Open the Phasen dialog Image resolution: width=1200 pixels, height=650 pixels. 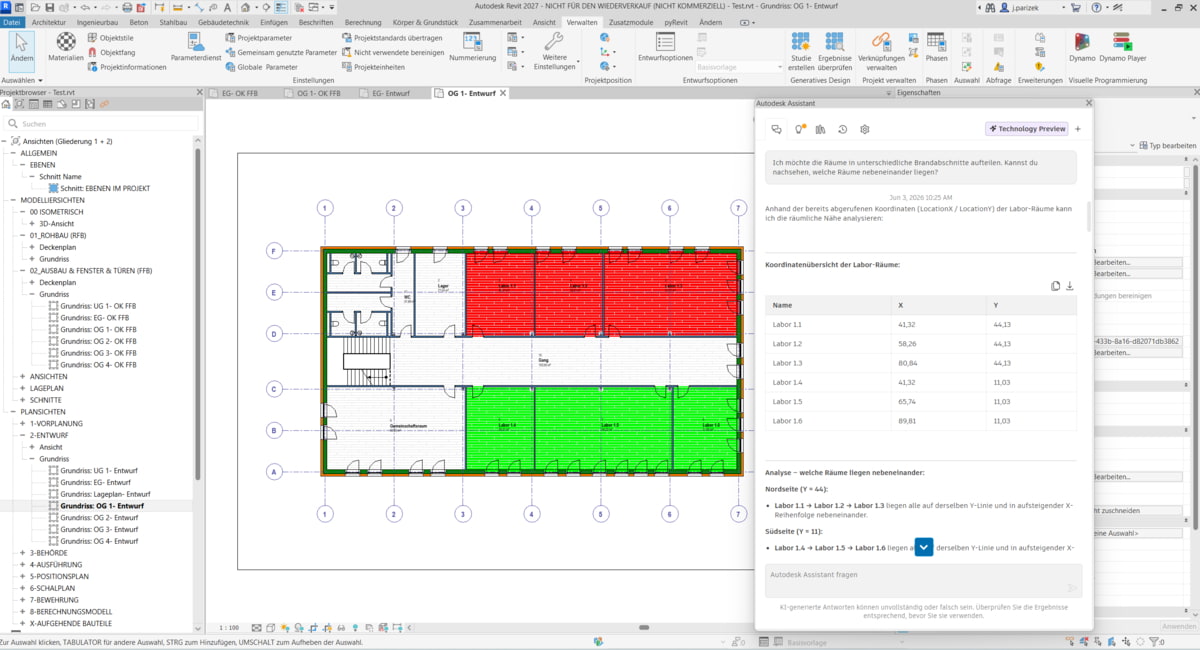click(x=936, y=48)
